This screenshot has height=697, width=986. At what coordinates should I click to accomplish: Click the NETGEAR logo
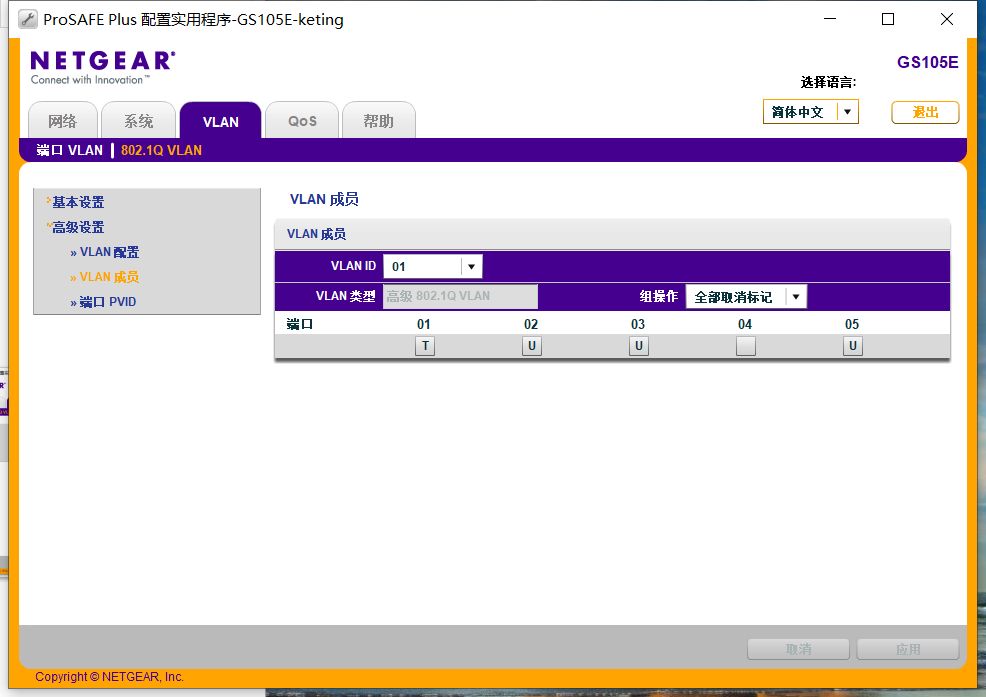(102, 67)
